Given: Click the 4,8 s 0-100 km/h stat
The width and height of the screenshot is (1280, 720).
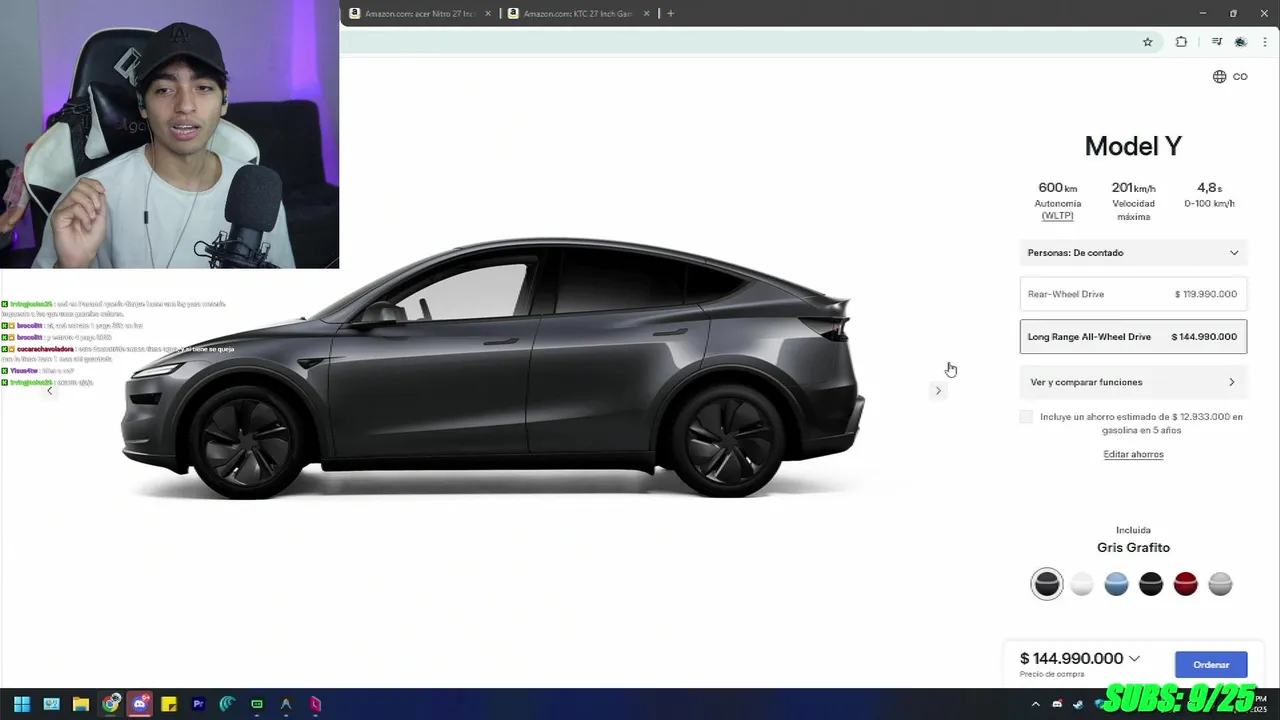Looking at the screenshot, I should pos(1209,194).
